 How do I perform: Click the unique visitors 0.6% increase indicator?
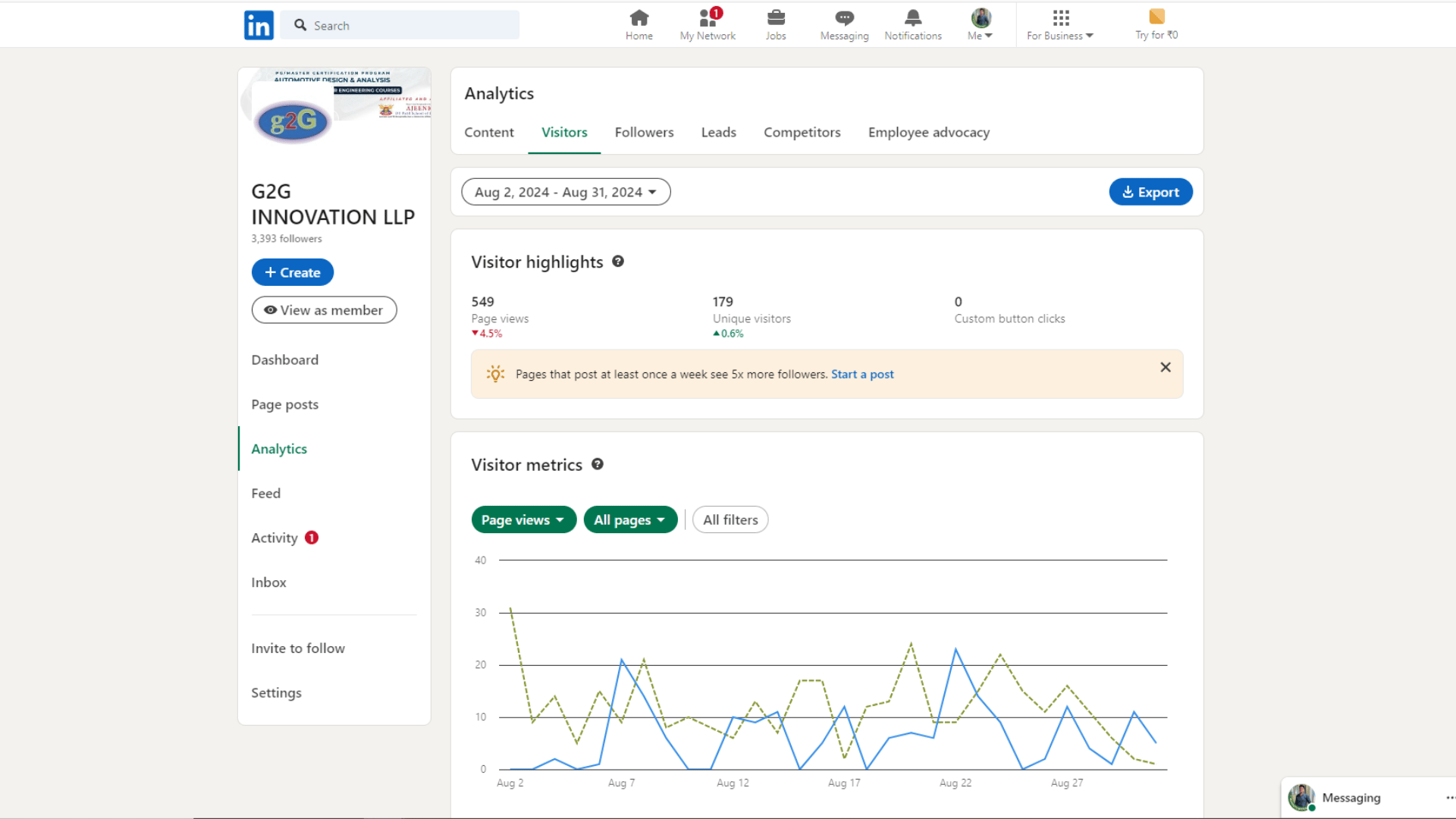click(x=728, y=334)
